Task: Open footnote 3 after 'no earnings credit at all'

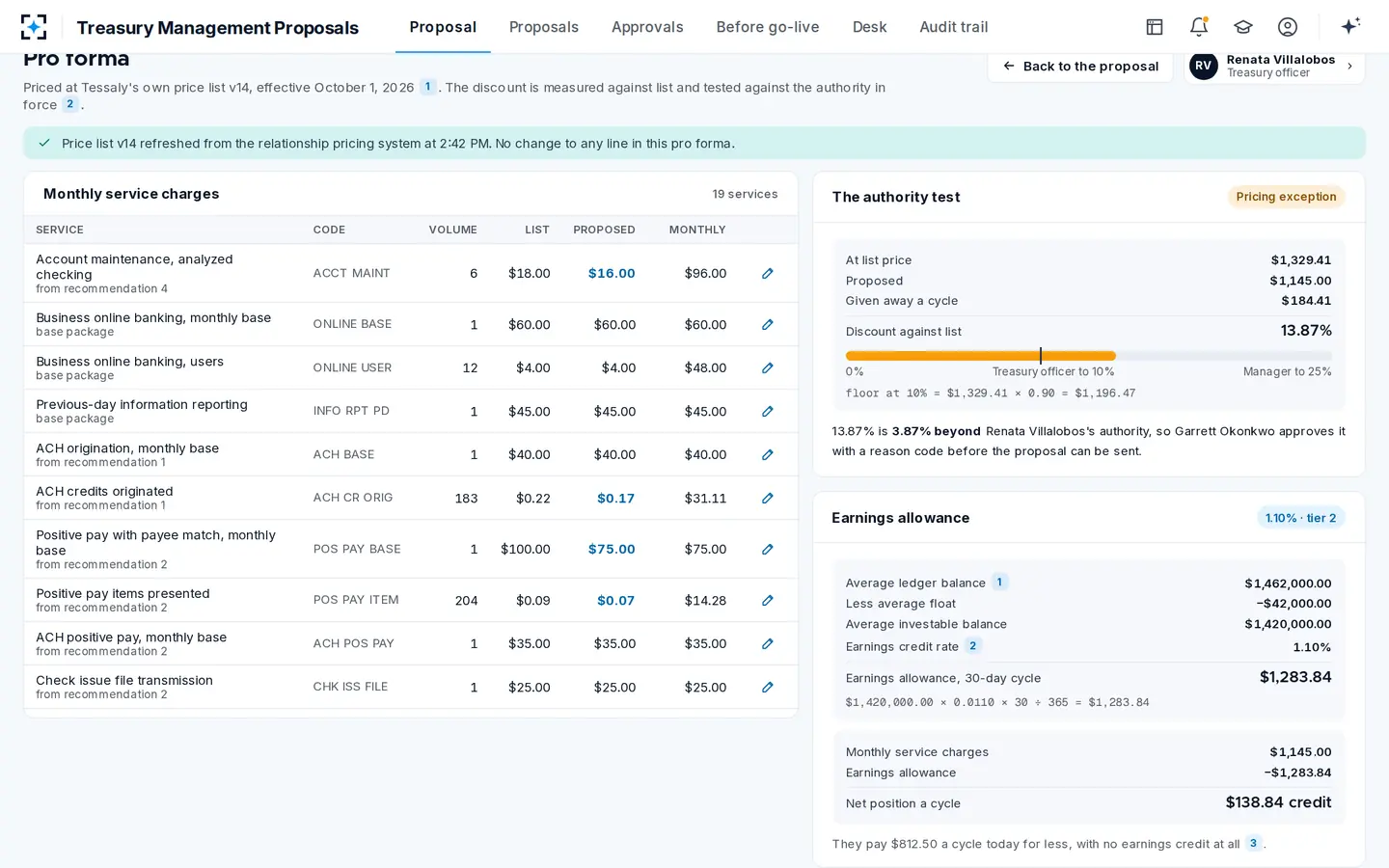Action: click(1253, 843)
